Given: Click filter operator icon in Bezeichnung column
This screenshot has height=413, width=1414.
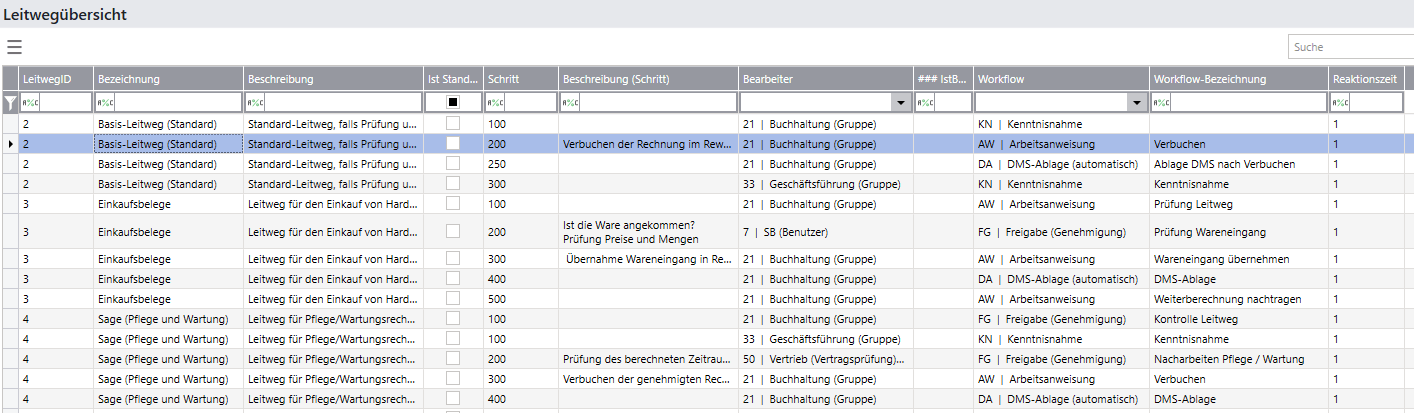Looking at the screenshot, I should pos(105,102).
